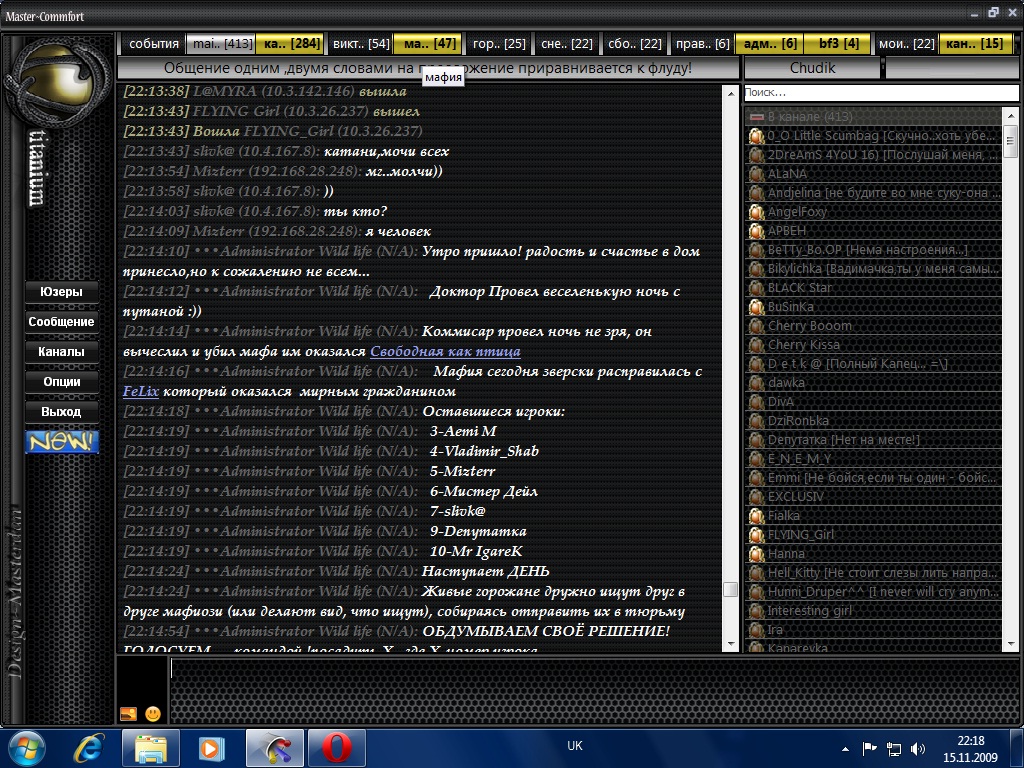The image size is (1024, 768).
Task: Open Windows Media Player from taskbar
Action: pyautogui.click(x=211, y=747)
